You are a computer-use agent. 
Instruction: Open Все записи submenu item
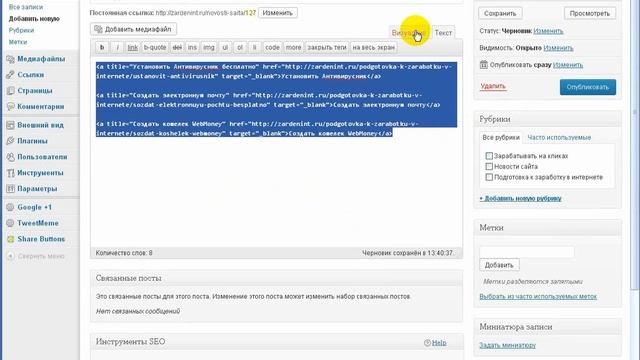pos(26,7)
